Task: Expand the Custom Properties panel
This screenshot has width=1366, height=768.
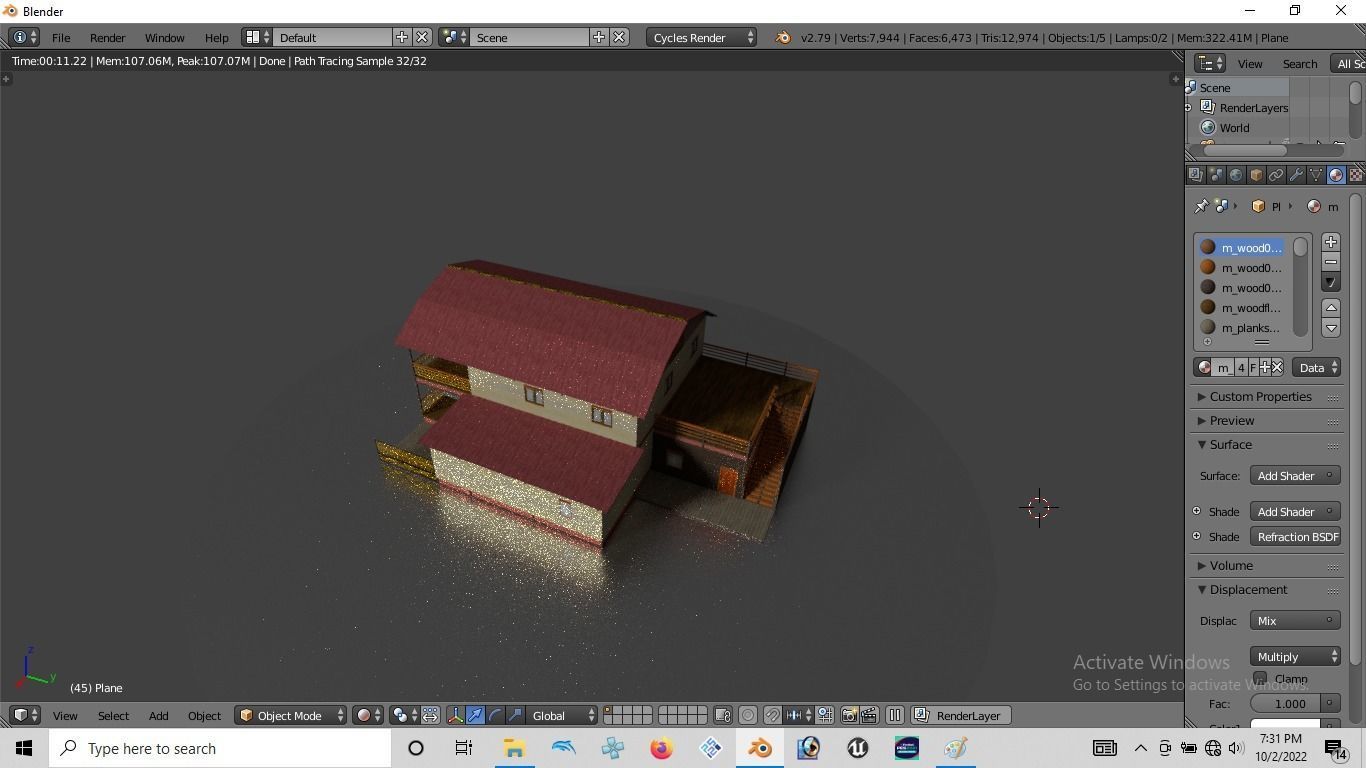Action: click(x=1260, y=396)
